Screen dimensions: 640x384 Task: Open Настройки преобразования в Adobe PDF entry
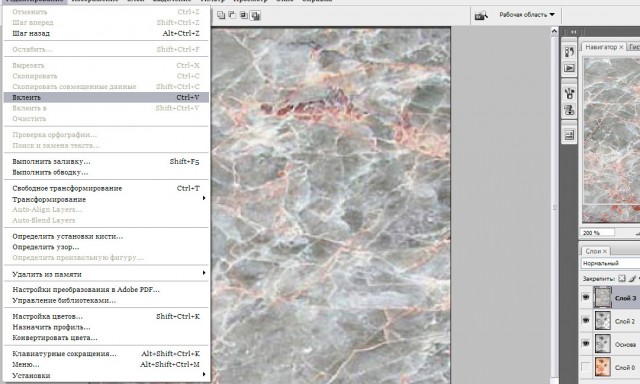pyautogui.click(x=106, y=290)
